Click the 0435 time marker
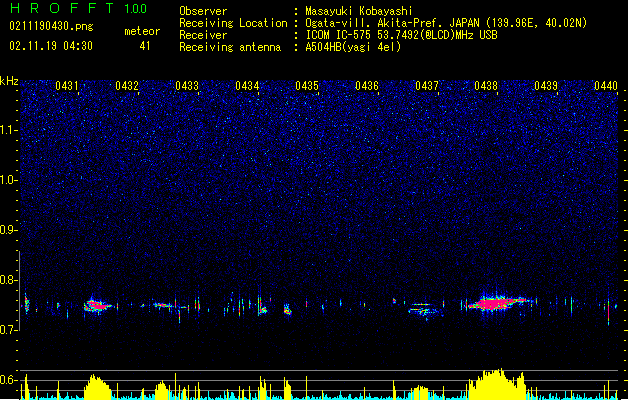The image size is (629, 400). 307,86
